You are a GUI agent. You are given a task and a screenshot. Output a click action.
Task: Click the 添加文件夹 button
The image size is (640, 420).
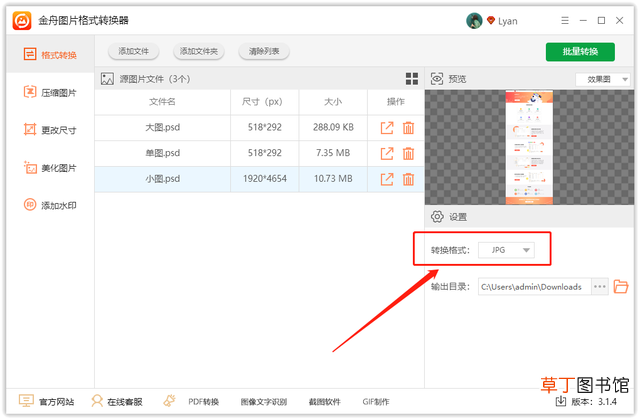tap(199, 51)
